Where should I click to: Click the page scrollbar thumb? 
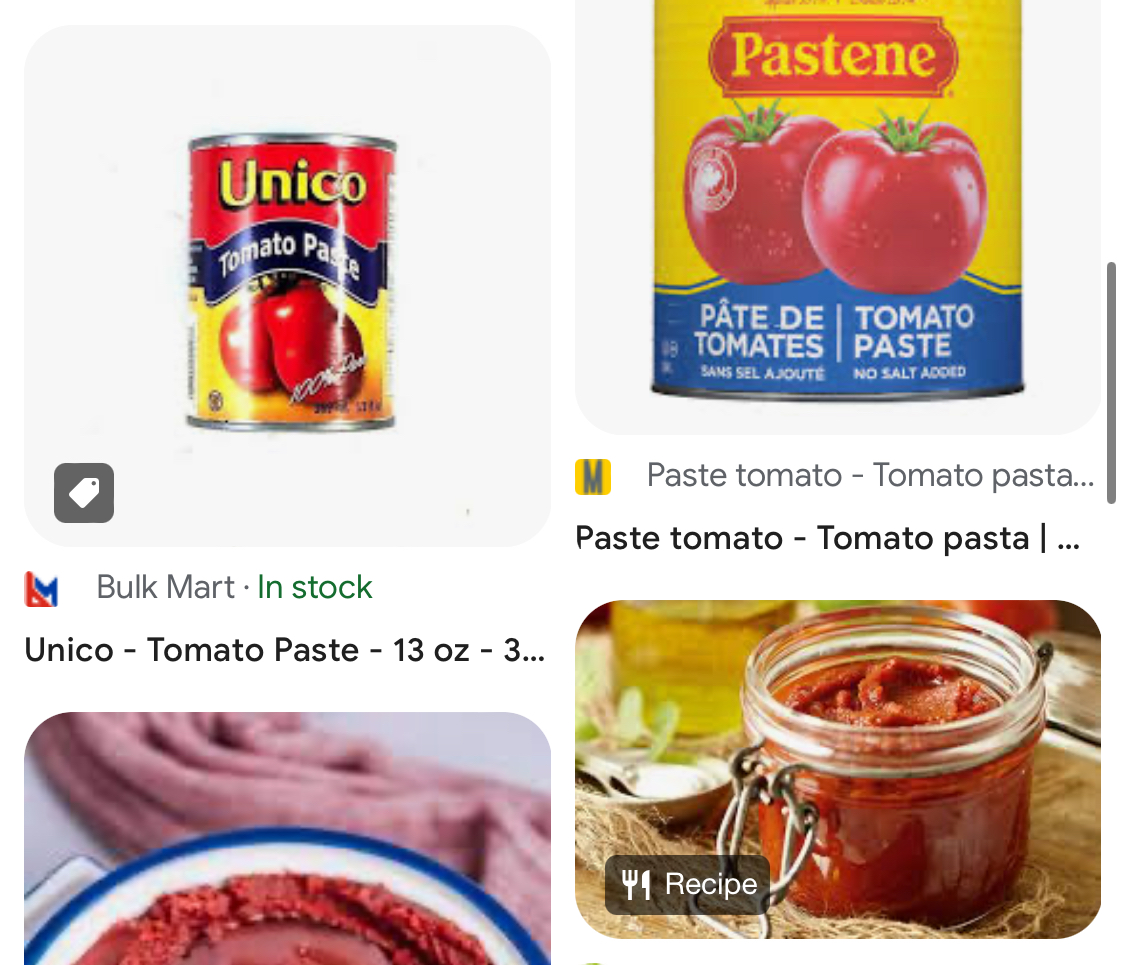tap(1111, 383)
